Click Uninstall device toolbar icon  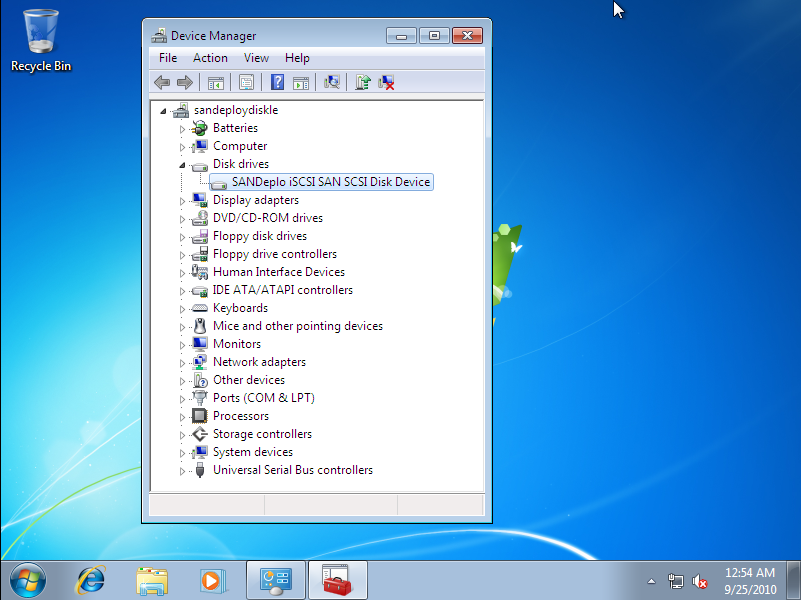coord(386,82)
